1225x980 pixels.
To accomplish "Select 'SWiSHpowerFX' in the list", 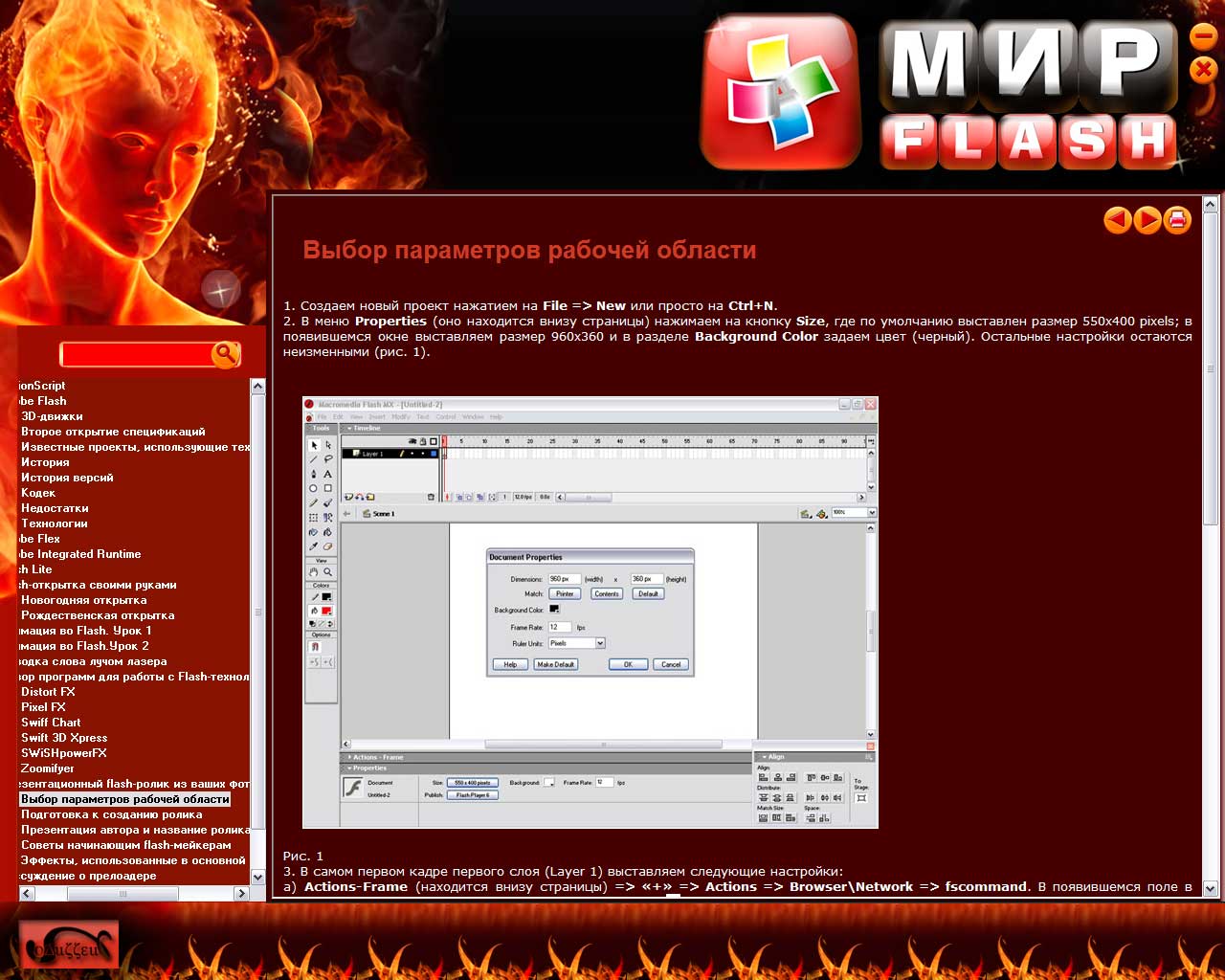I will click(64, 753).
